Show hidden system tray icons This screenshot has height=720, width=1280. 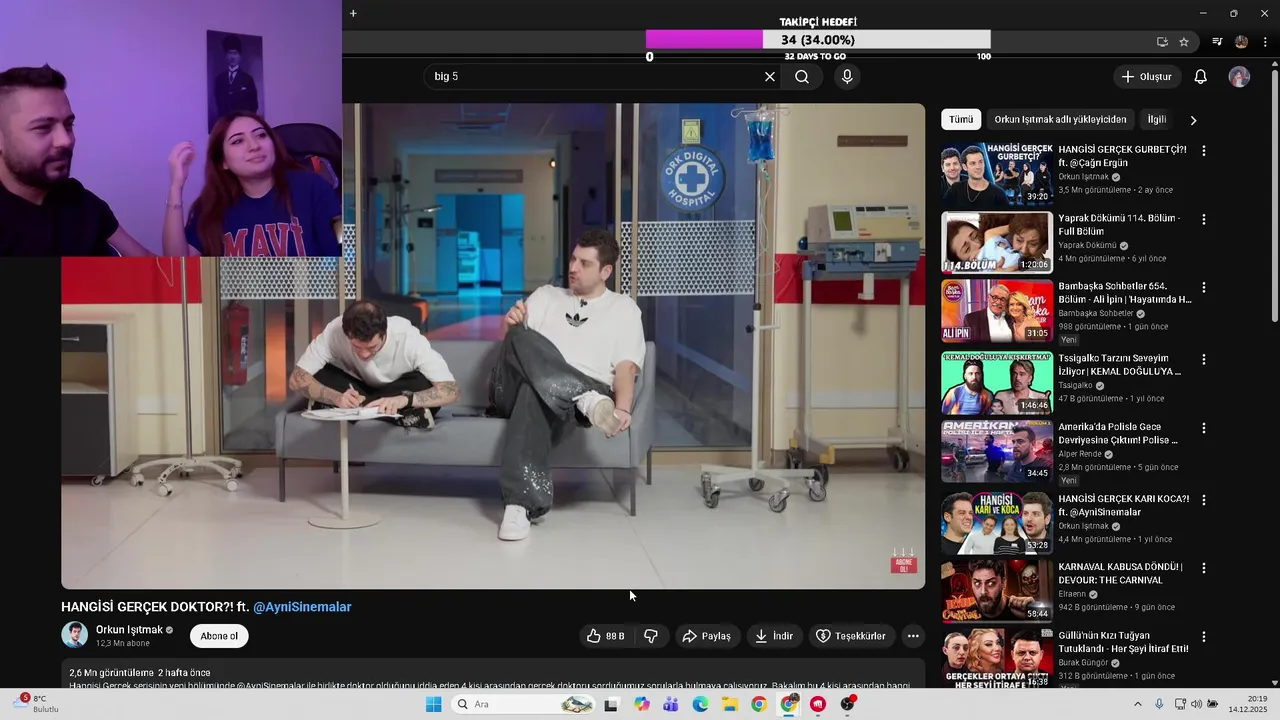point(1138,704)
